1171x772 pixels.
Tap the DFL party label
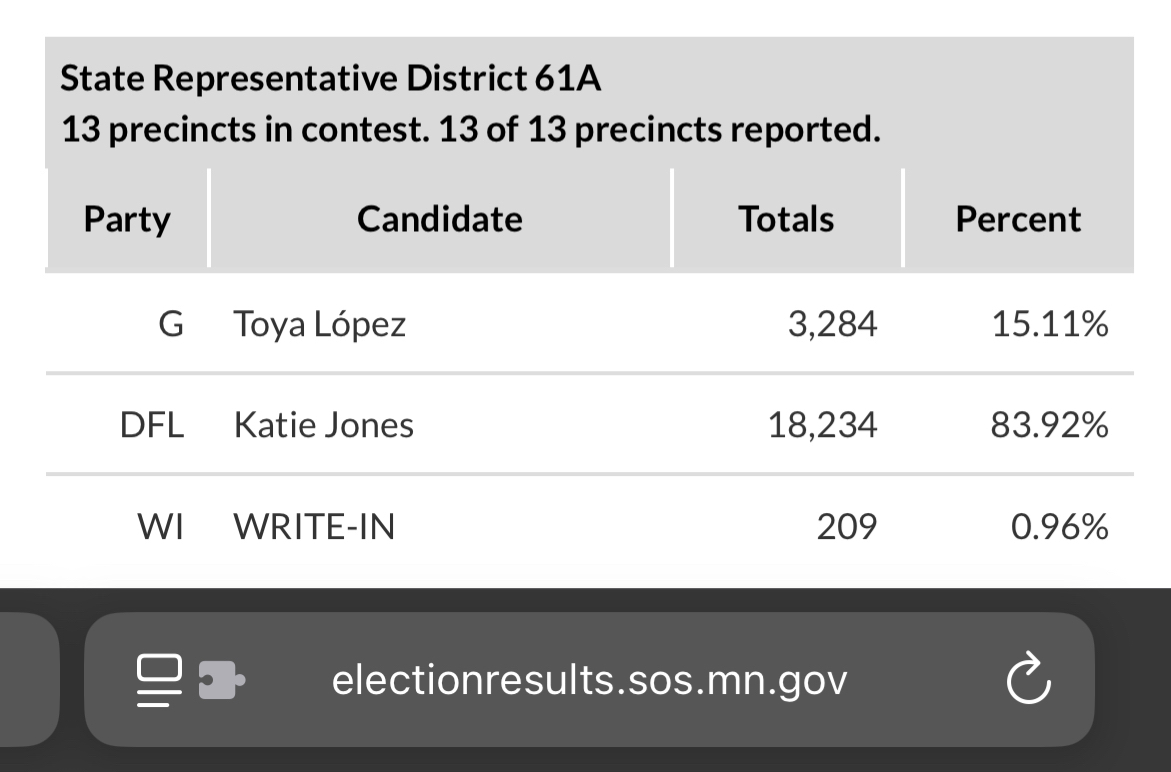pos(152,426)
